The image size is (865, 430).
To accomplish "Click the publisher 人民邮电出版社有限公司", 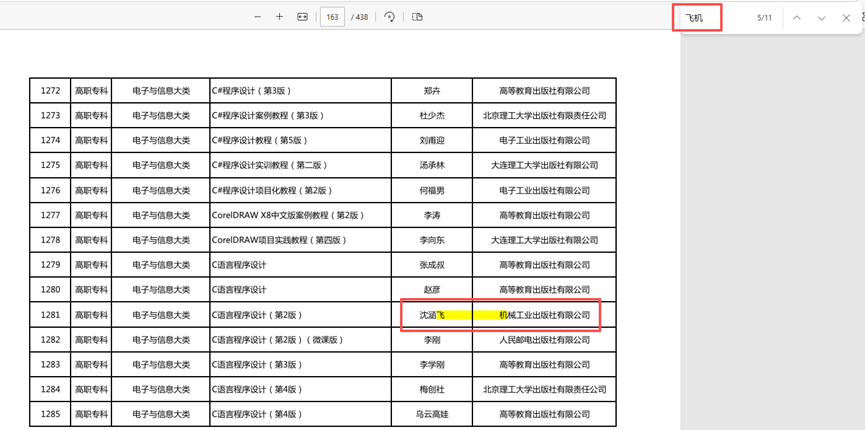I will [x=544, y=340].
